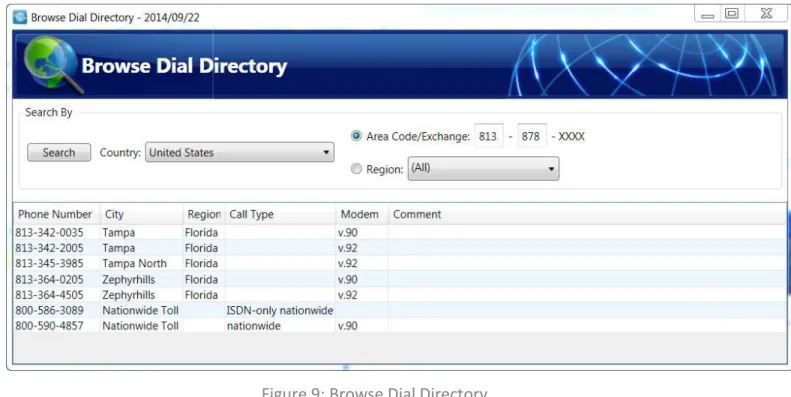This screenshot has height=397, width=791.
Task: Select phone number 800-586-3089
Action: click(x=49, y=310)
